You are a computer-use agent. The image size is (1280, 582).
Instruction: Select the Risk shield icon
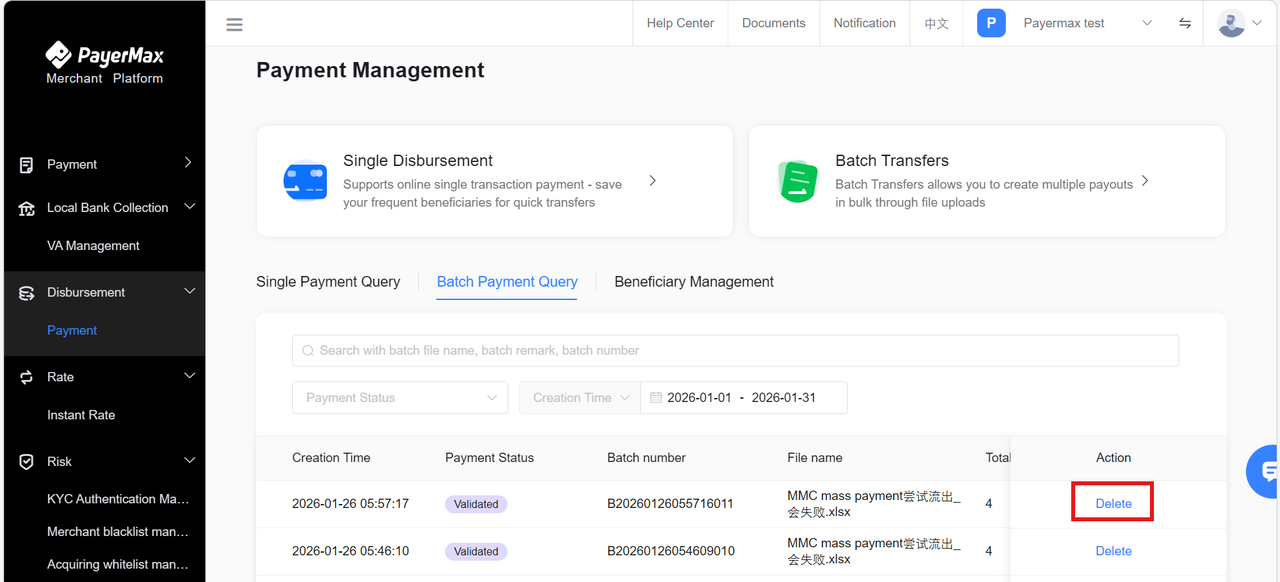click(x=25, y=461)
